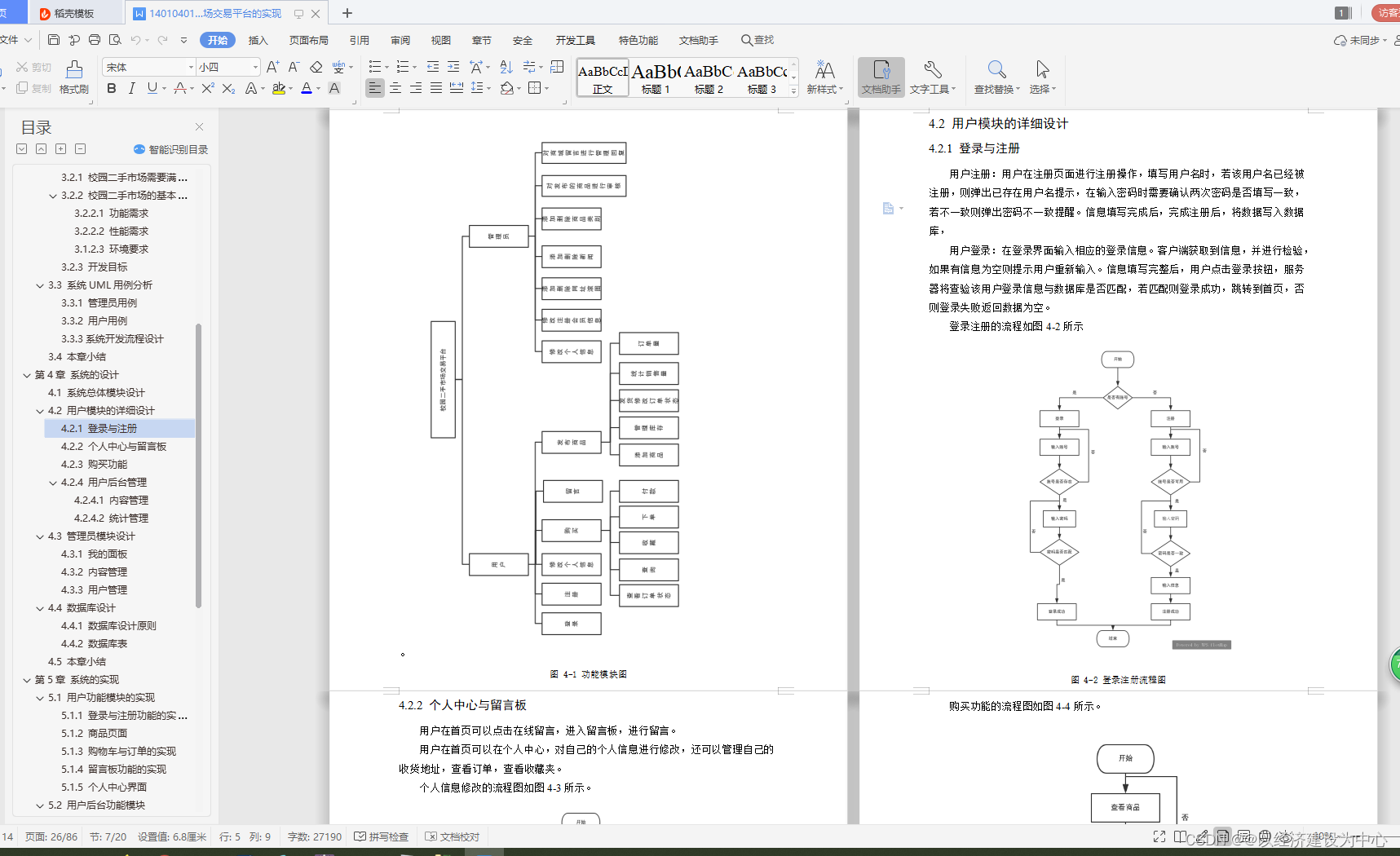Click 智能识别目录 link
Viewport: 1400px width, 856px height.
tap(170, 149)
